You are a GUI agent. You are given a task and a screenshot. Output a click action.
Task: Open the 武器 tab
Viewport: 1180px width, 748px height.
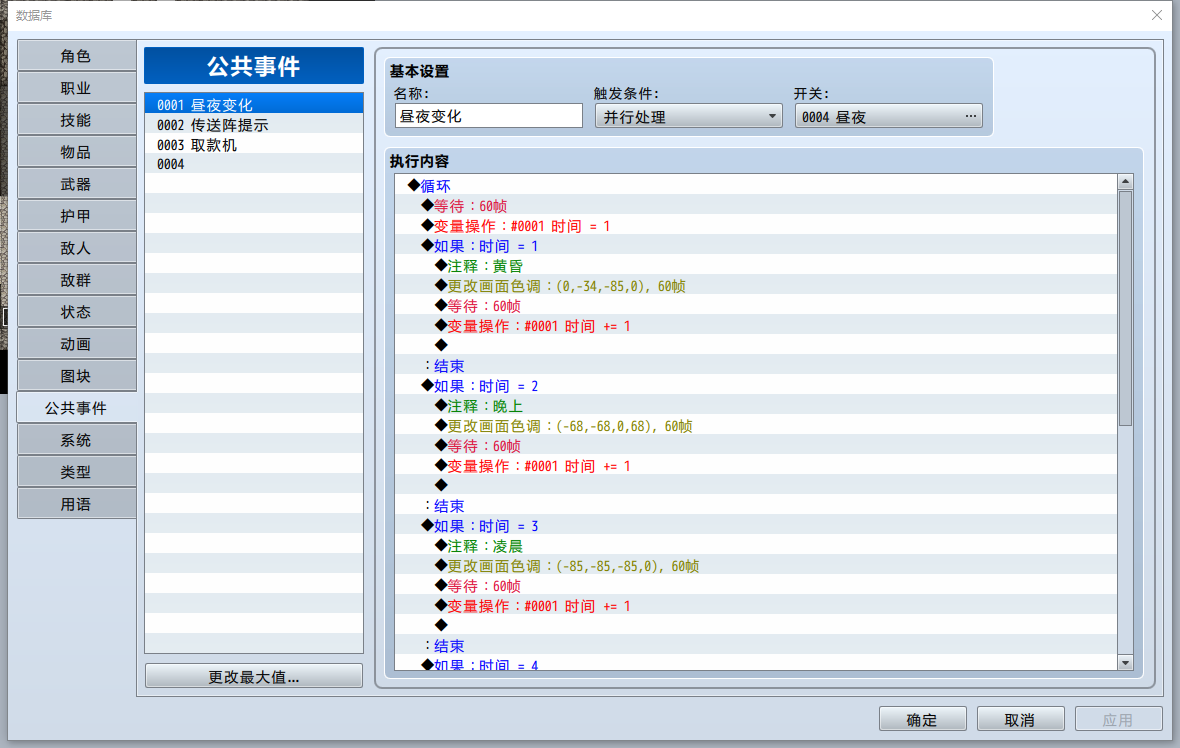click(76, 184)
